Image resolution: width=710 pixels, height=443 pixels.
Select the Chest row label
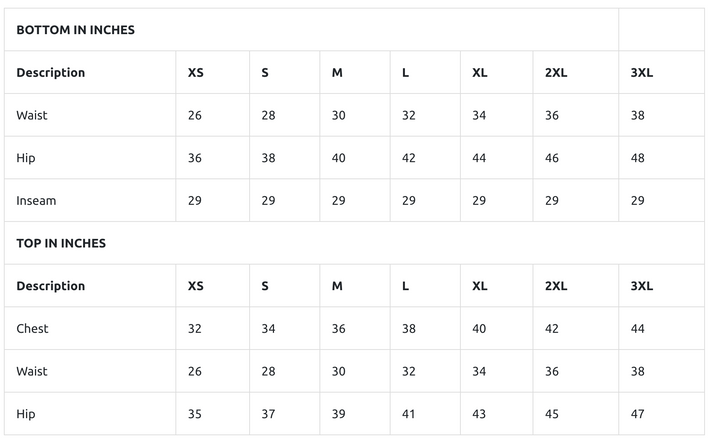point(32,328)
